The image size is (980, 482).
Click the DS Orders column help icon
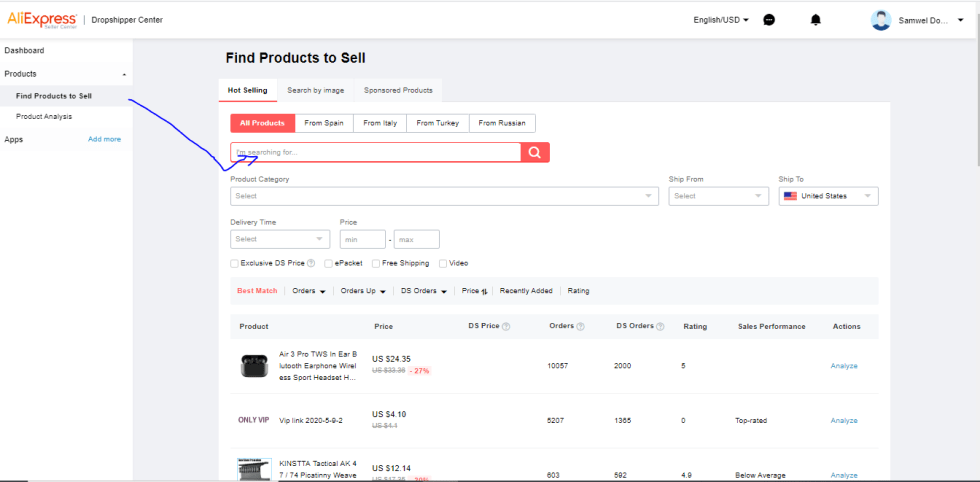tap(661, 326)
